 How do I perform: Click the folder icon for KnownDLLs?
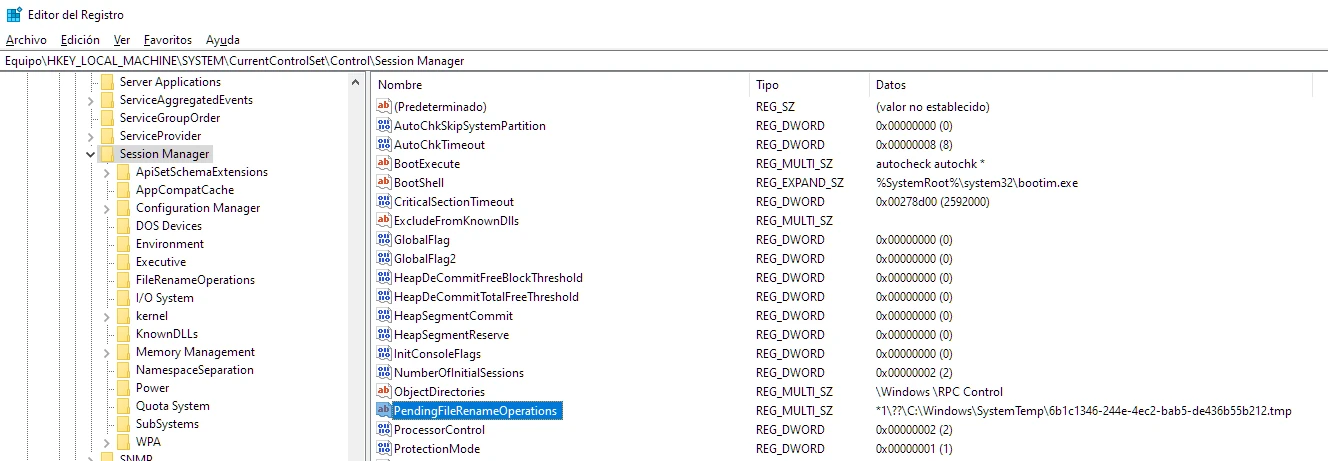124,334
